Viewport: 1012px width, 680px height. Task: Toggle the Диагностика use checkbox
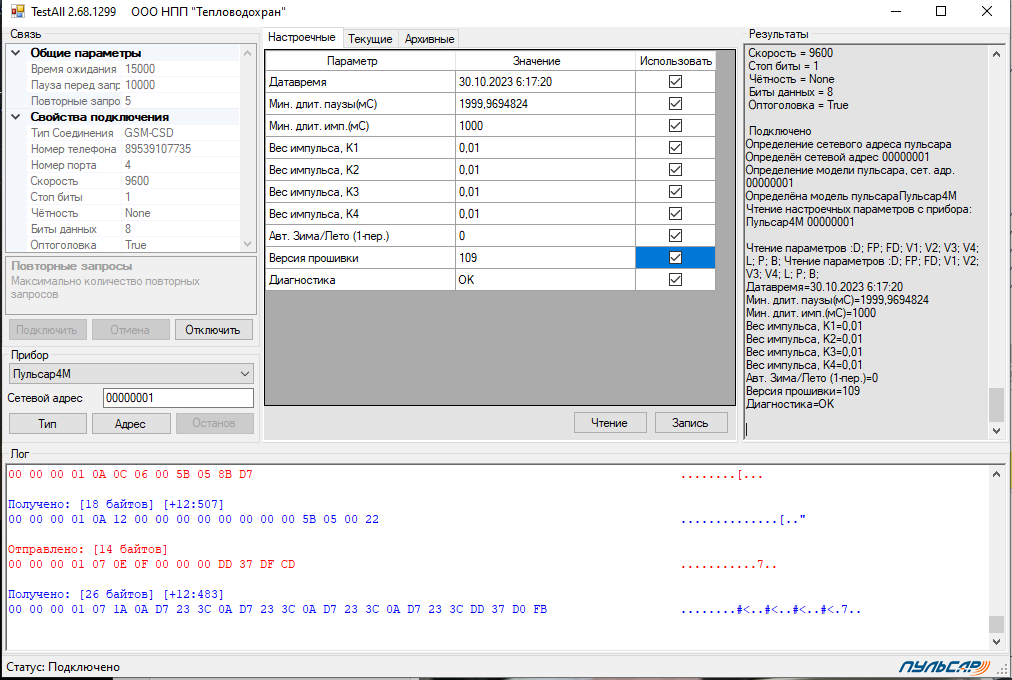pyautogui.click(x=675, y=279)
